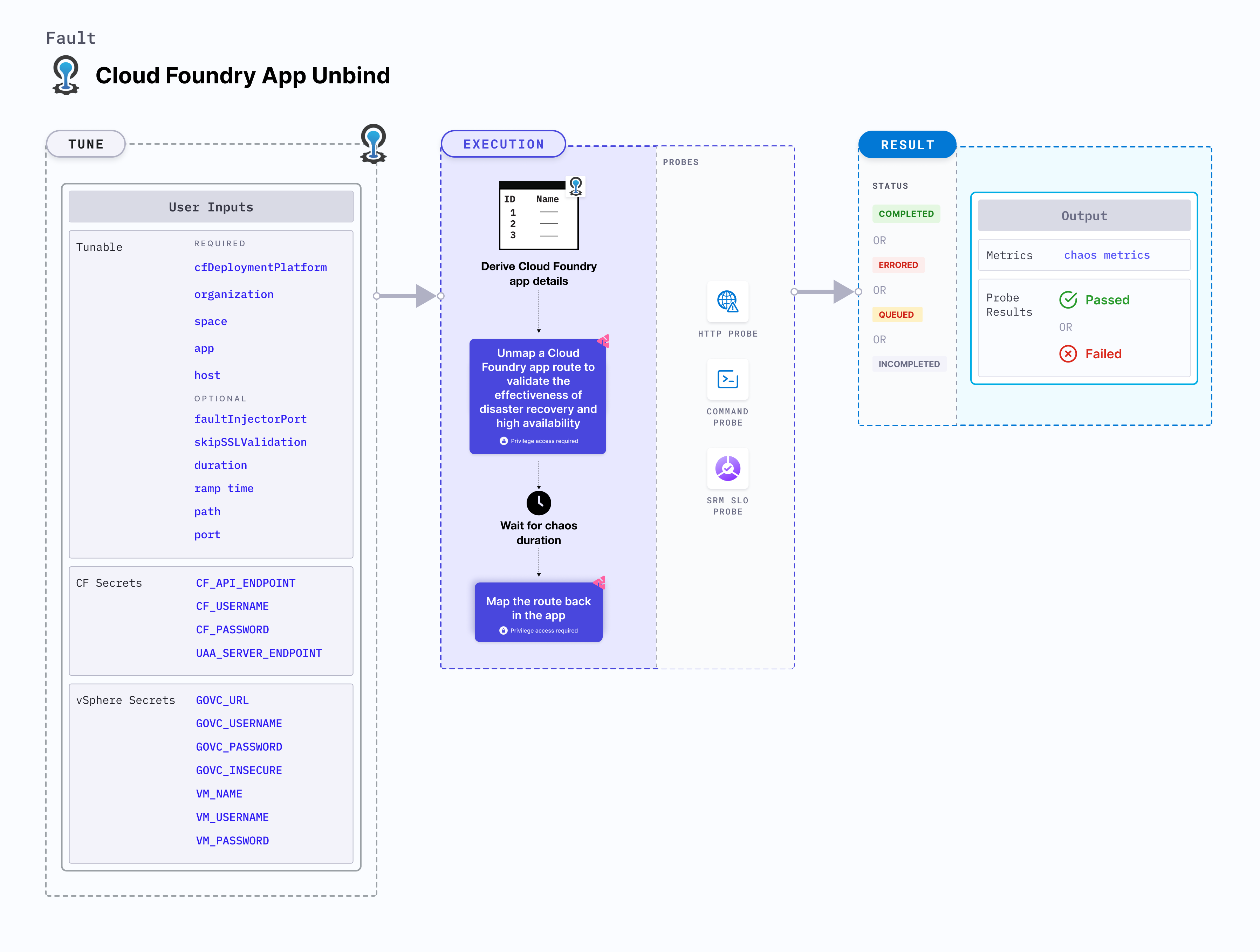Click the 'Passed' result text
1260x952 pixels.
pos(1107,300)
